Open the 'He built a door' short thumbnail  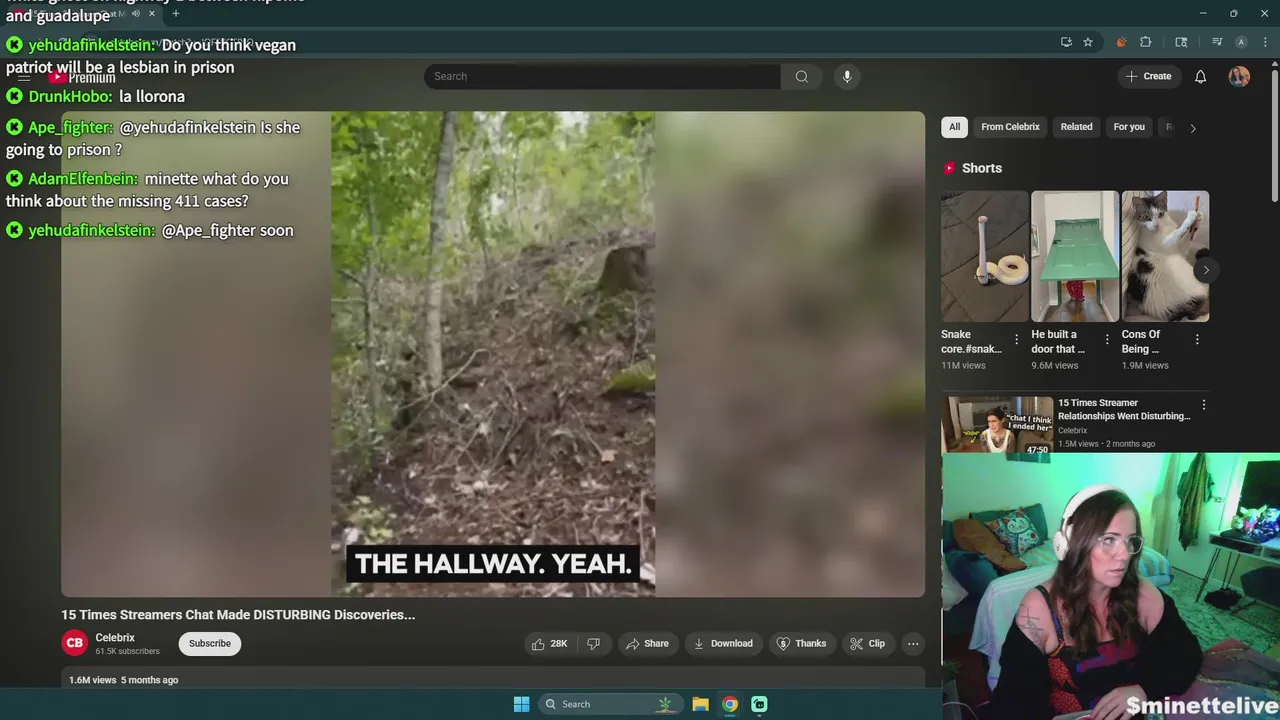1075,256
